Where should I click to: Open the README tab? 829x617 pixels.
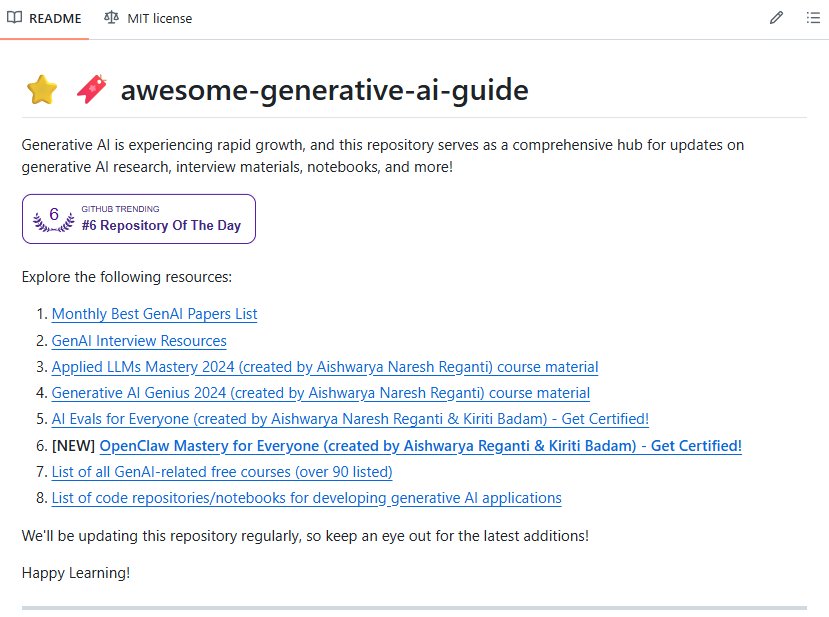(x=44, y=19)
